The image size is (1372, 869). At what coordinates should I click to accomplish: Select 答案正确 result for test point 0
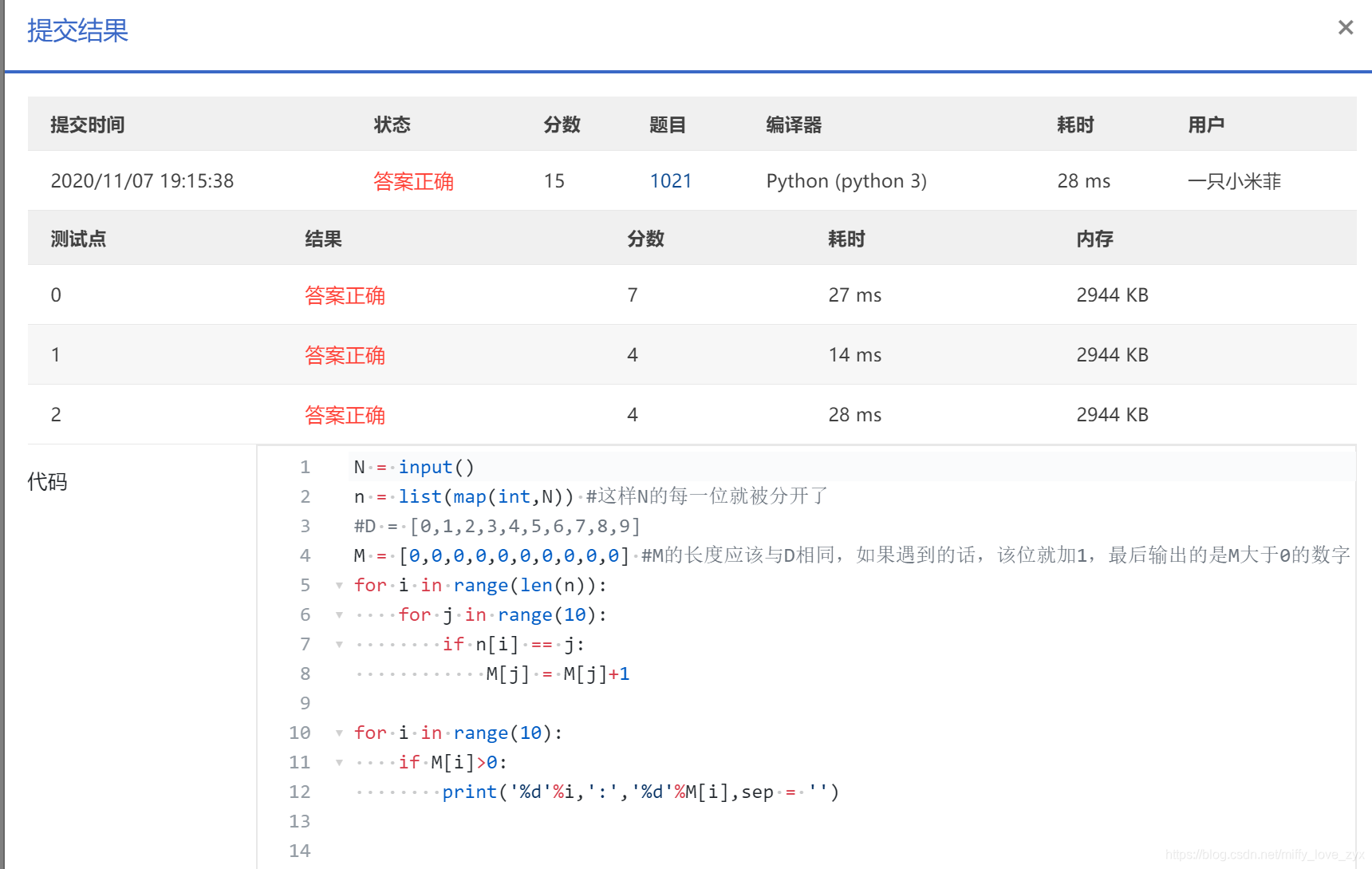(345, 294)
